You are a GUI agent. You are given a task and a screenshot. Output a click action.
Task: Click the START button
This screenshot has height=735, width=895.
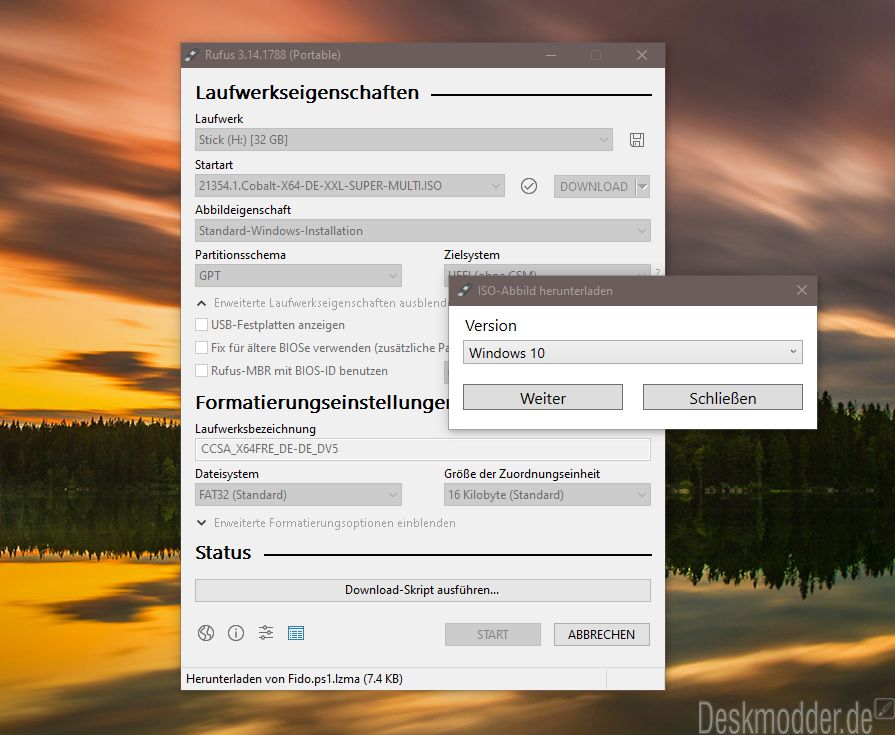click(493, 635)
